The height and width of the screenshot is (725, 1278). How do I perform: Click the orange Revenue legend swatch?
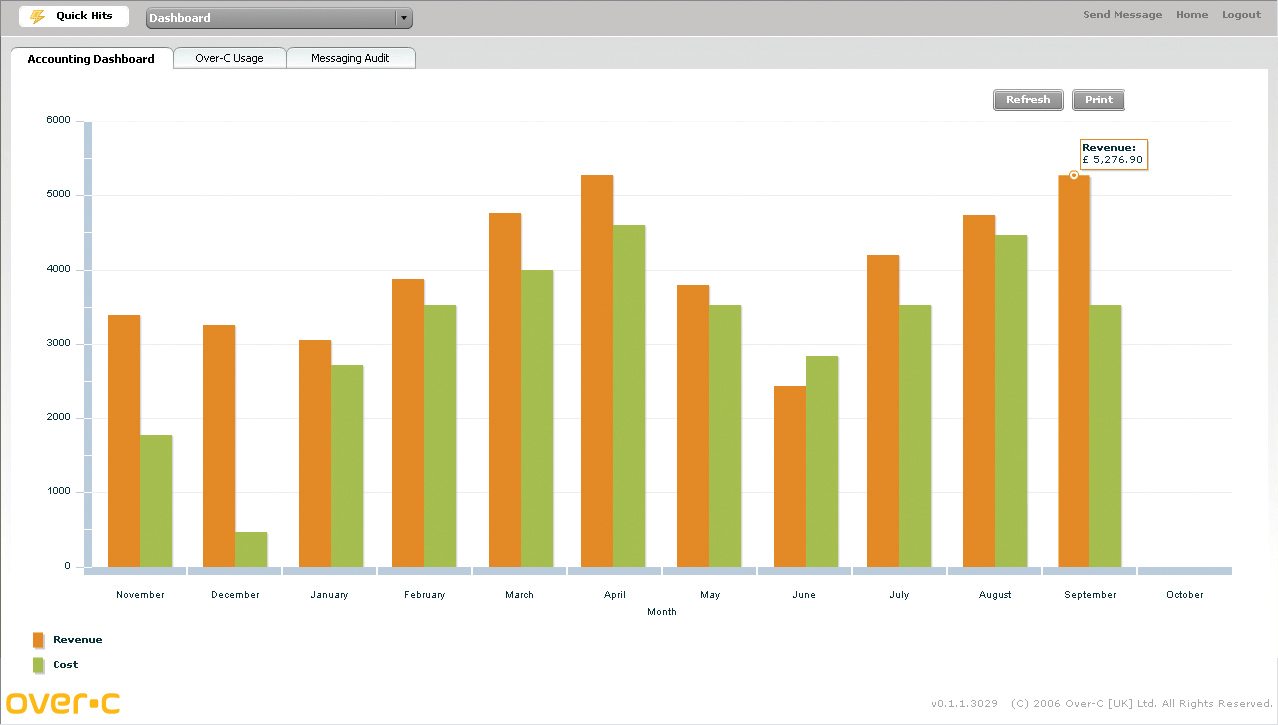pyautogui.click(x=38, y=640)
